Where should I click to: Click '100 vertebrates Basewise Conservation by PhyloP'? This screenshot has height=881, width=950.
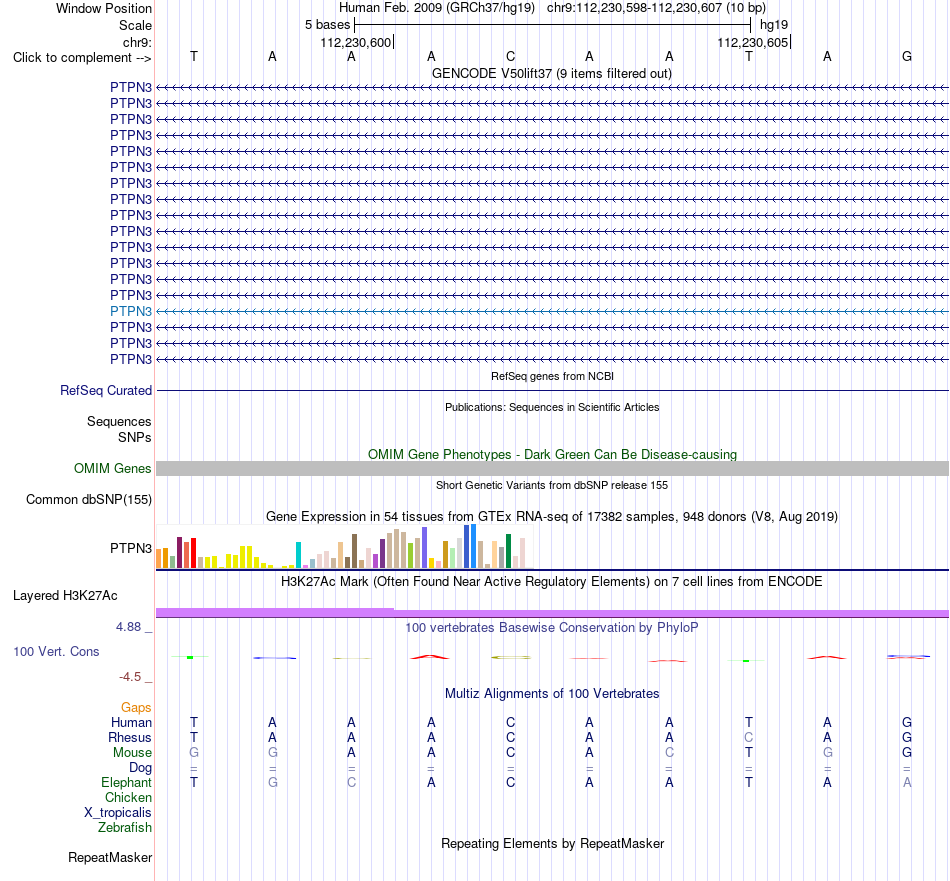[x=552, y=628]
